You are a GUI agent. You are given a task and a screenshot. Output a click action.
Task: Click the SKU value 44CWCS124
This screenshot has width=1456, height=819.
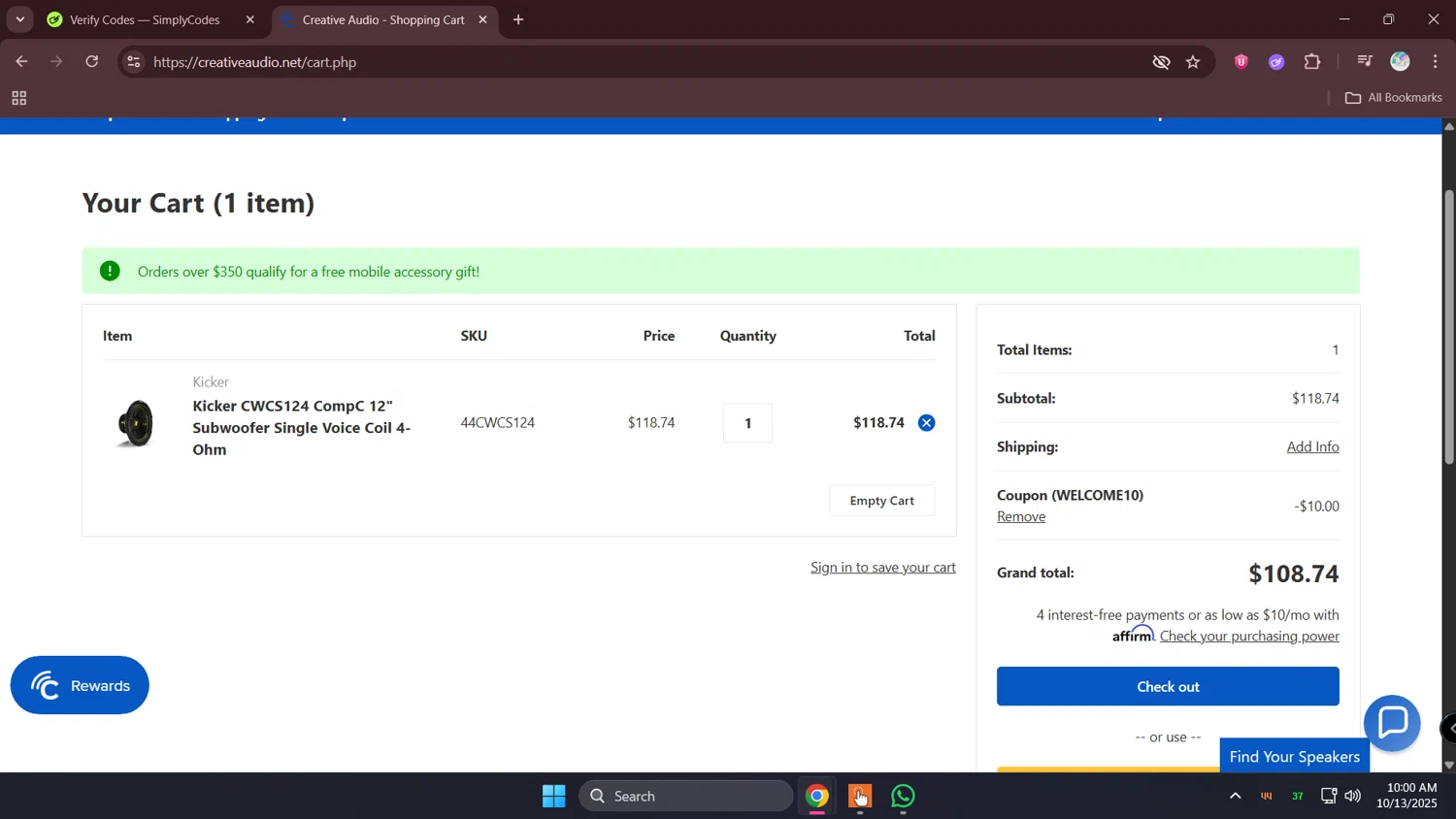[x=498, y=423]
